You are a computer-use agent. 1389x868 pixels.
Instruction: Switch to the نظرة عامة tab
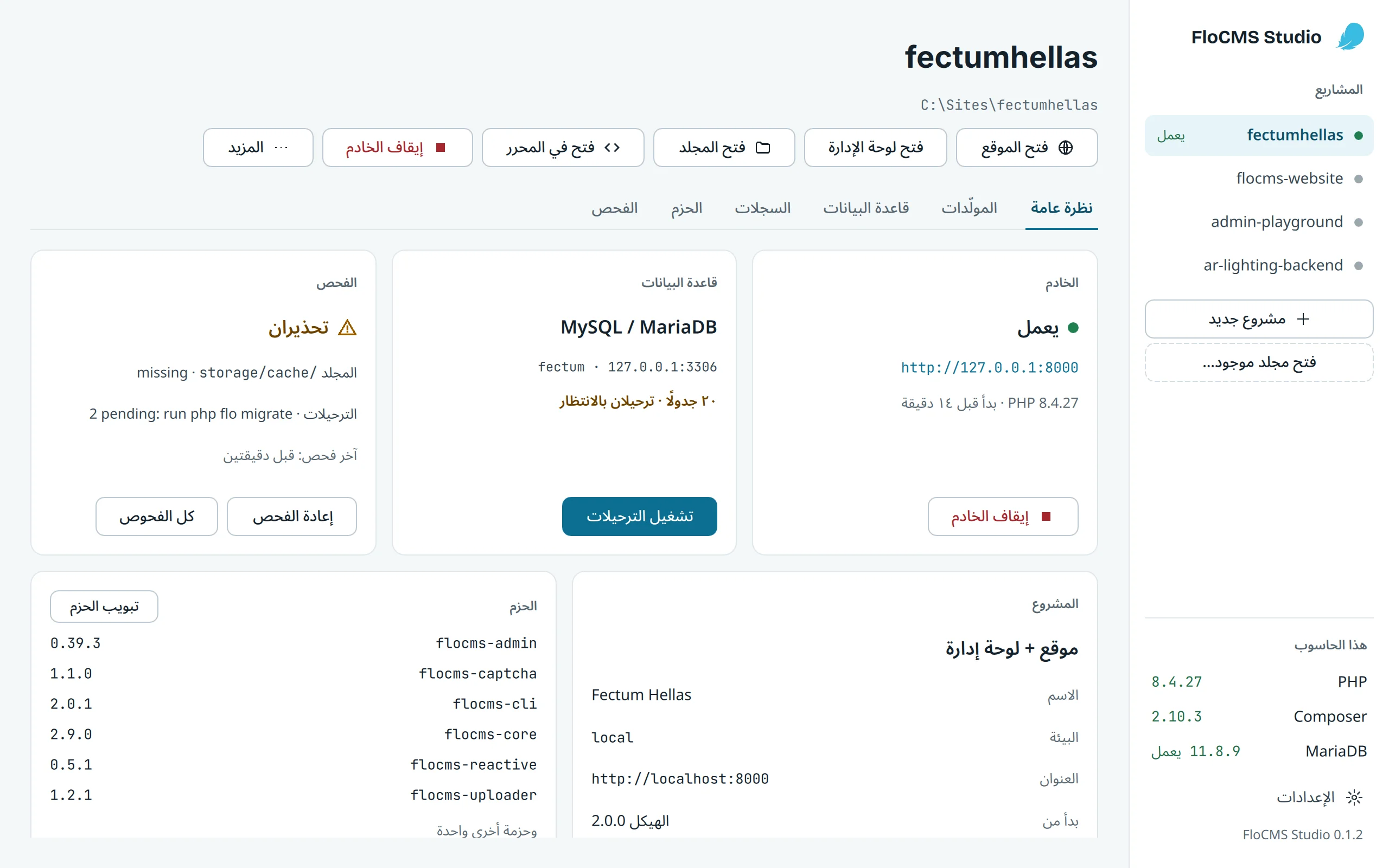pos(1061,208)
